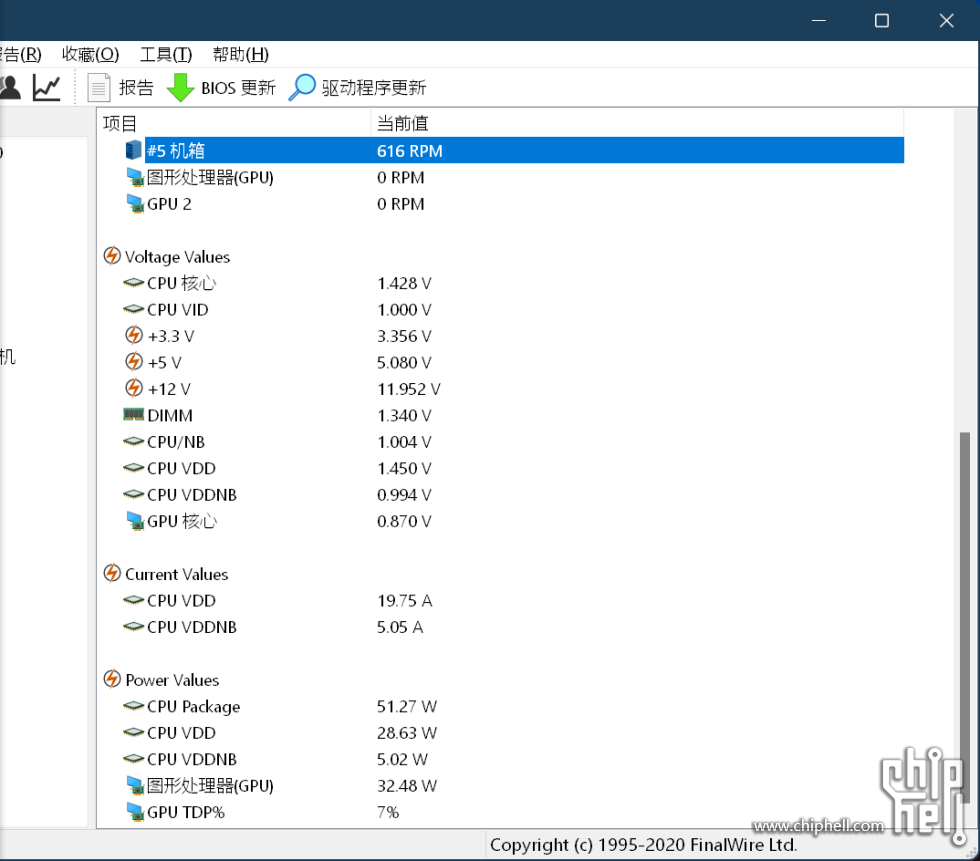The image size is (980, 861).
Task: Click the report document icon
Action: pyautogui.click(x=99, y=87)
